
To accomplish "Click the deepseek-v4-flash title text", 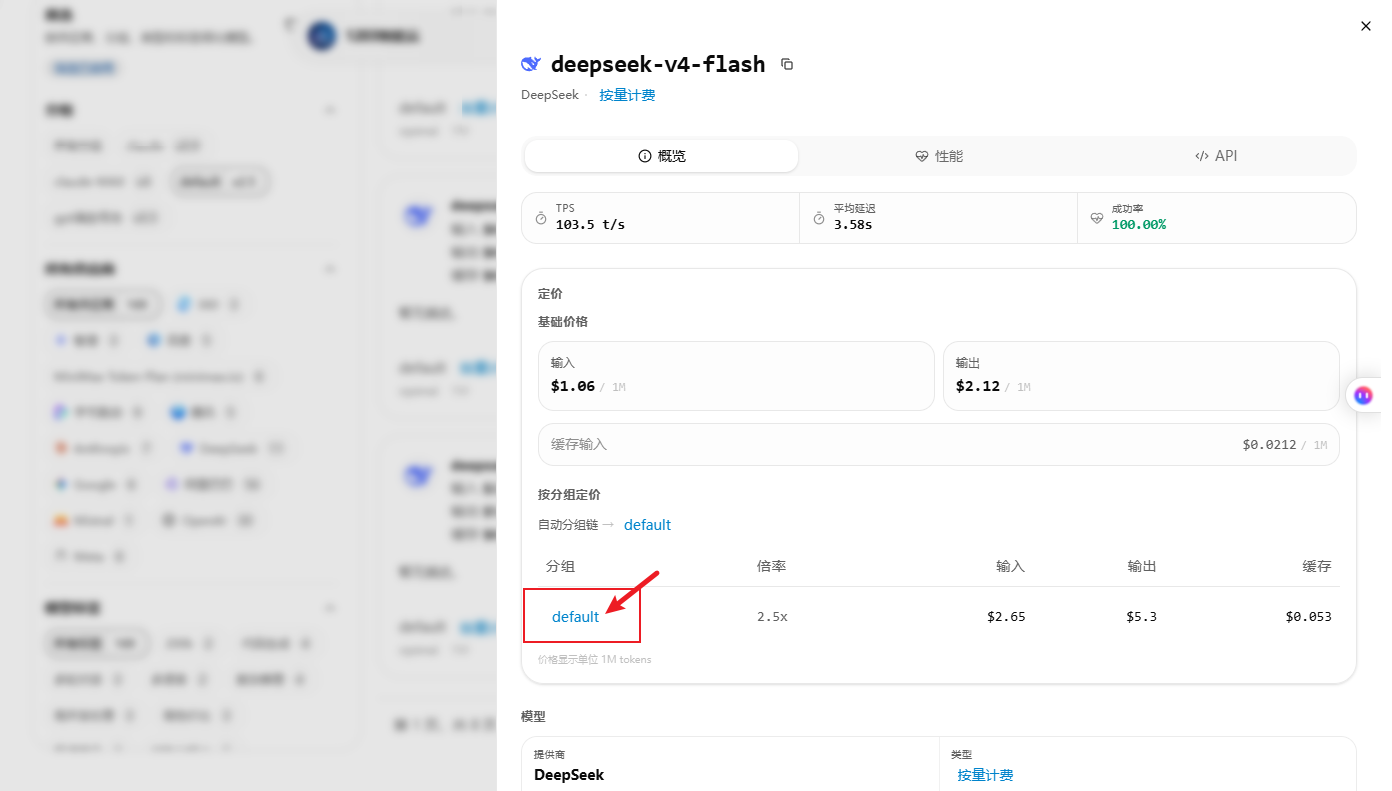I will [x=658, y=64].
